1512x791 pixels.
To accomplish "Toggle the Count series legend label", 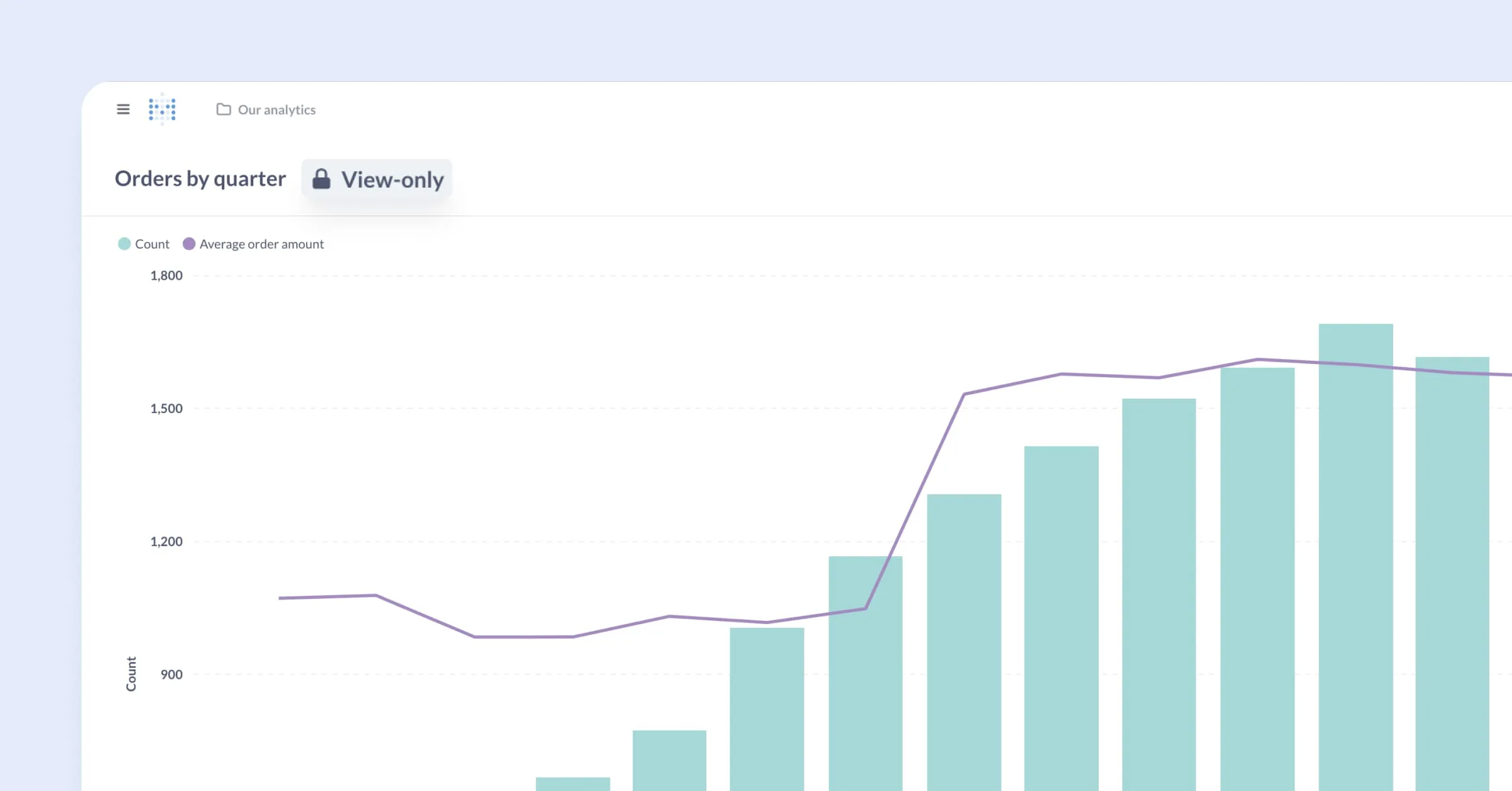I will [x=152, y=244].
